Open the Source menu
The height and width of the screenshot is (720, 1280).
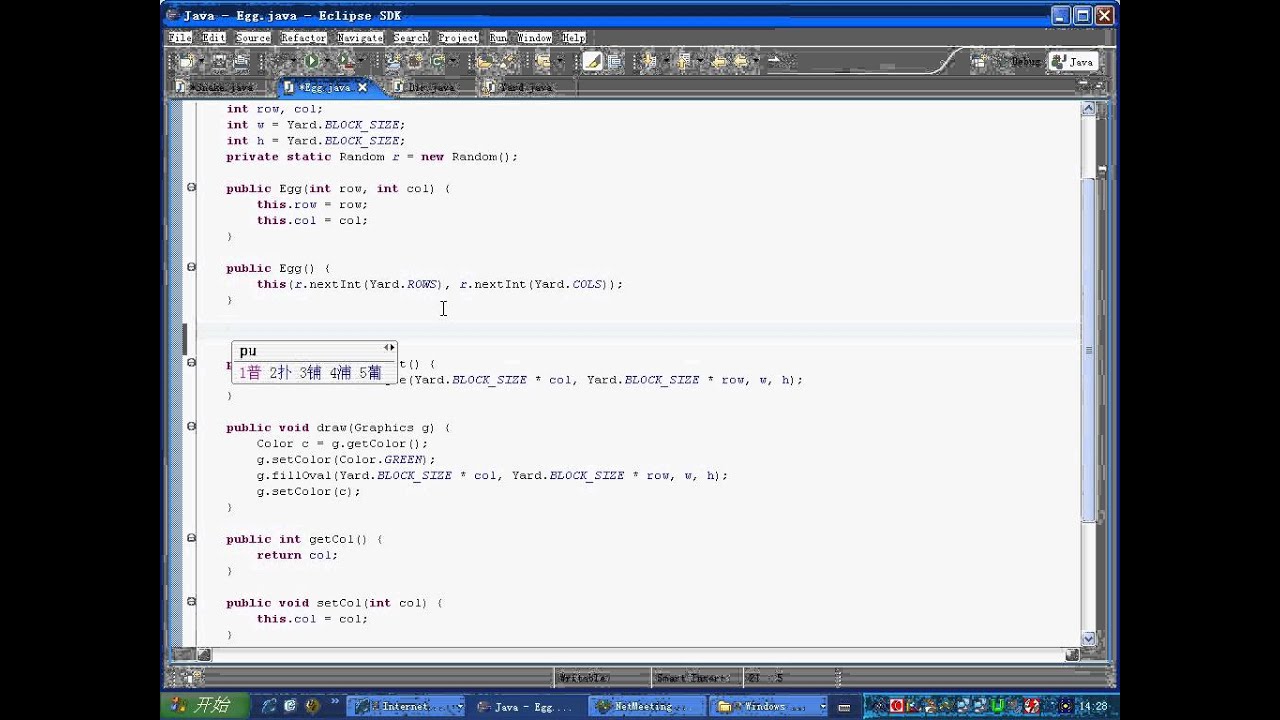[x=253, y=38]
